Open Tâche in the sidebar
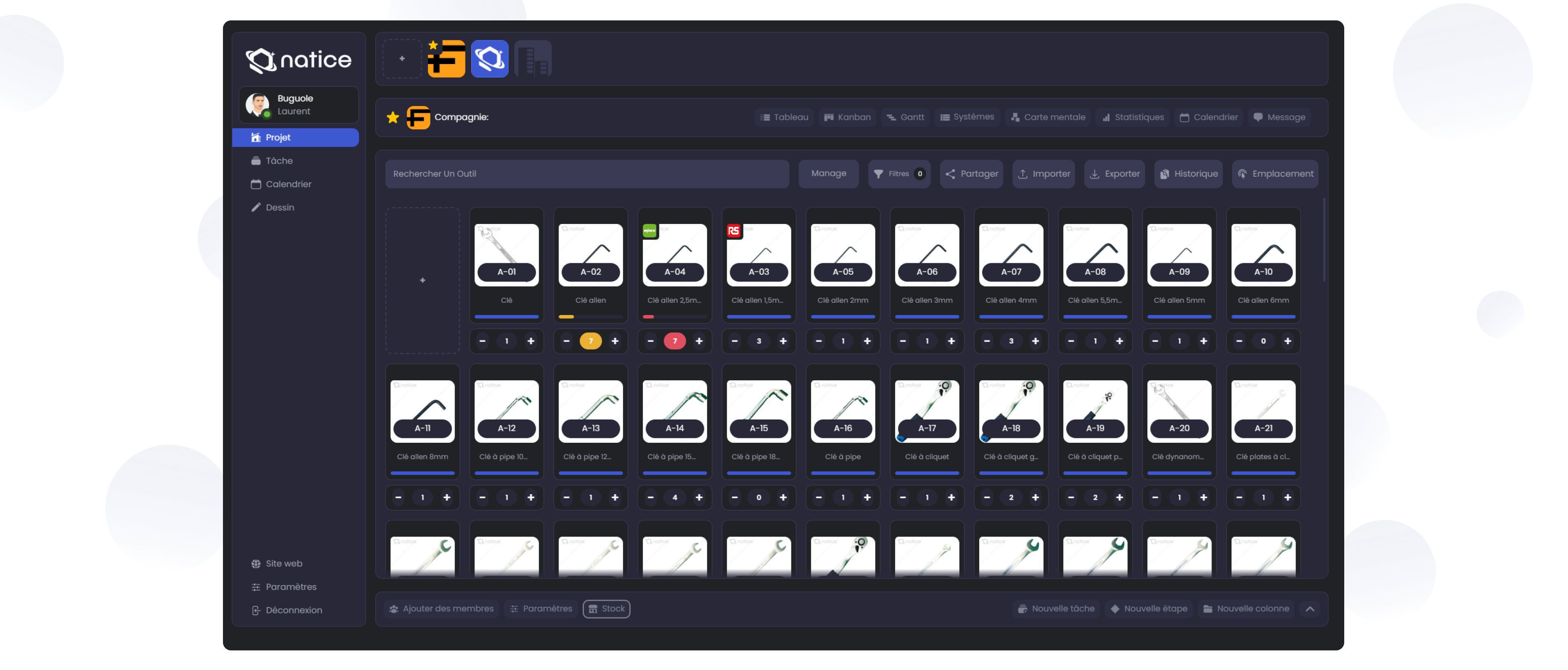Screen dimensions: 1568x670 (x=279, y=160)
